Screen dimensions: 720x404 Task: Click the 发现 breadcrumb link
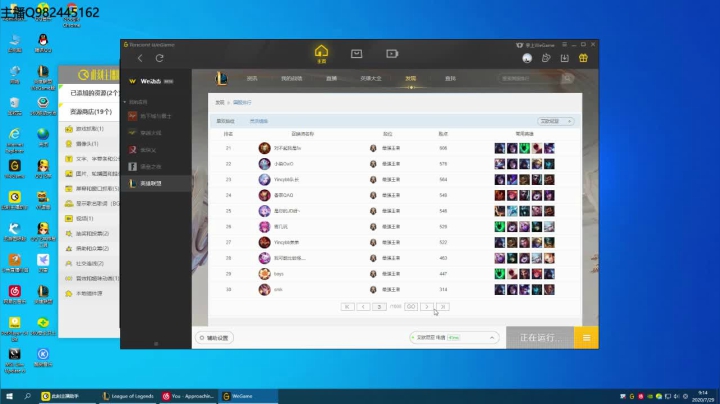(220, 102)
